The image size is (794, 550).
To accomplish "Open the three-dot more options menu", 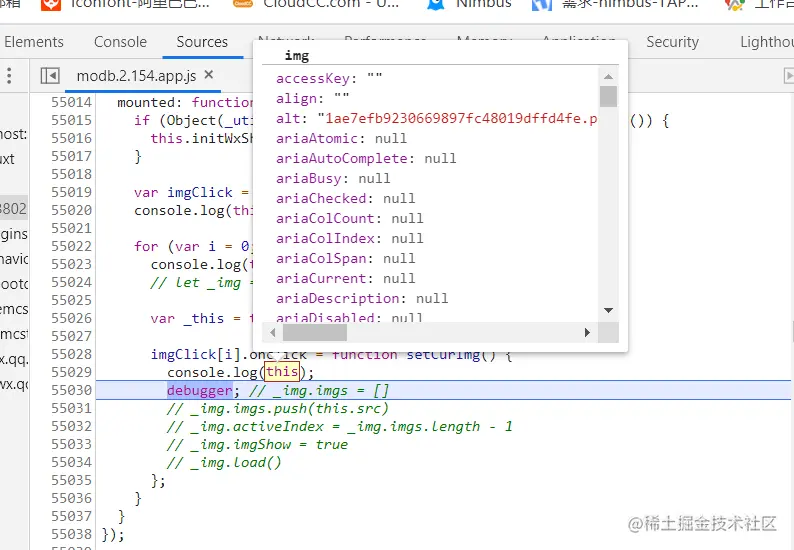I will click(x=9, y=76).
